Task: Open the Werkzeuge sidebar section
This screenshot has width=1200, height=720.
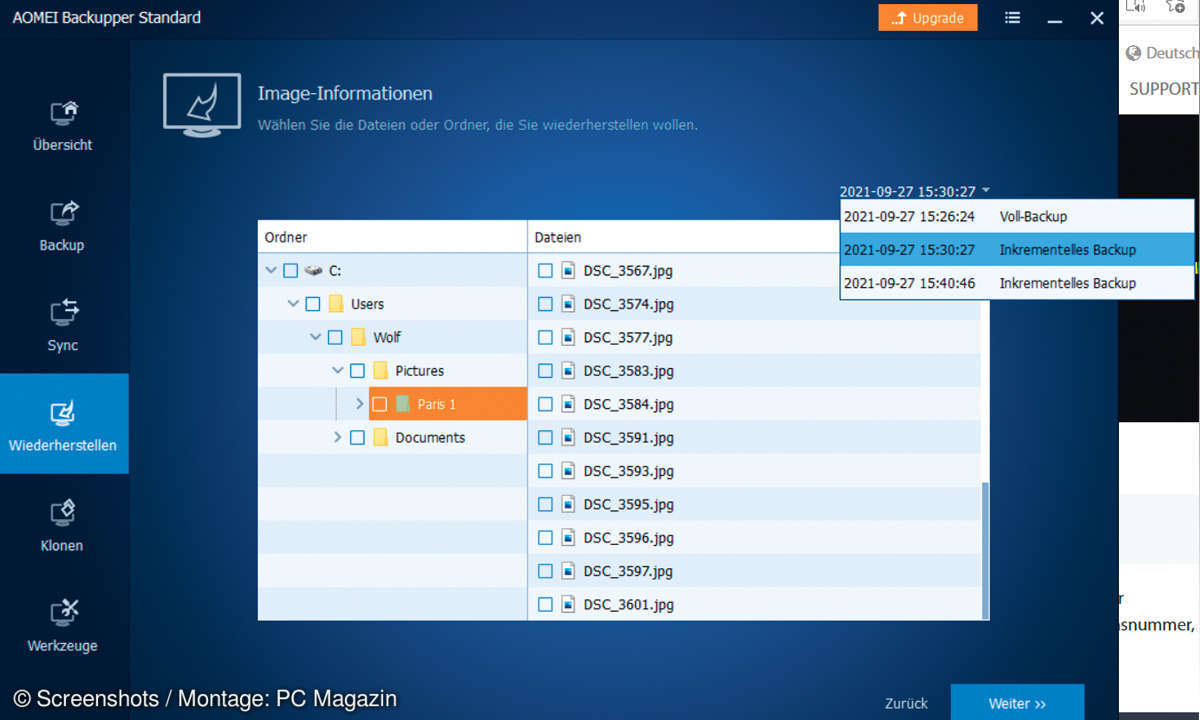Action: tap(63, 625)
